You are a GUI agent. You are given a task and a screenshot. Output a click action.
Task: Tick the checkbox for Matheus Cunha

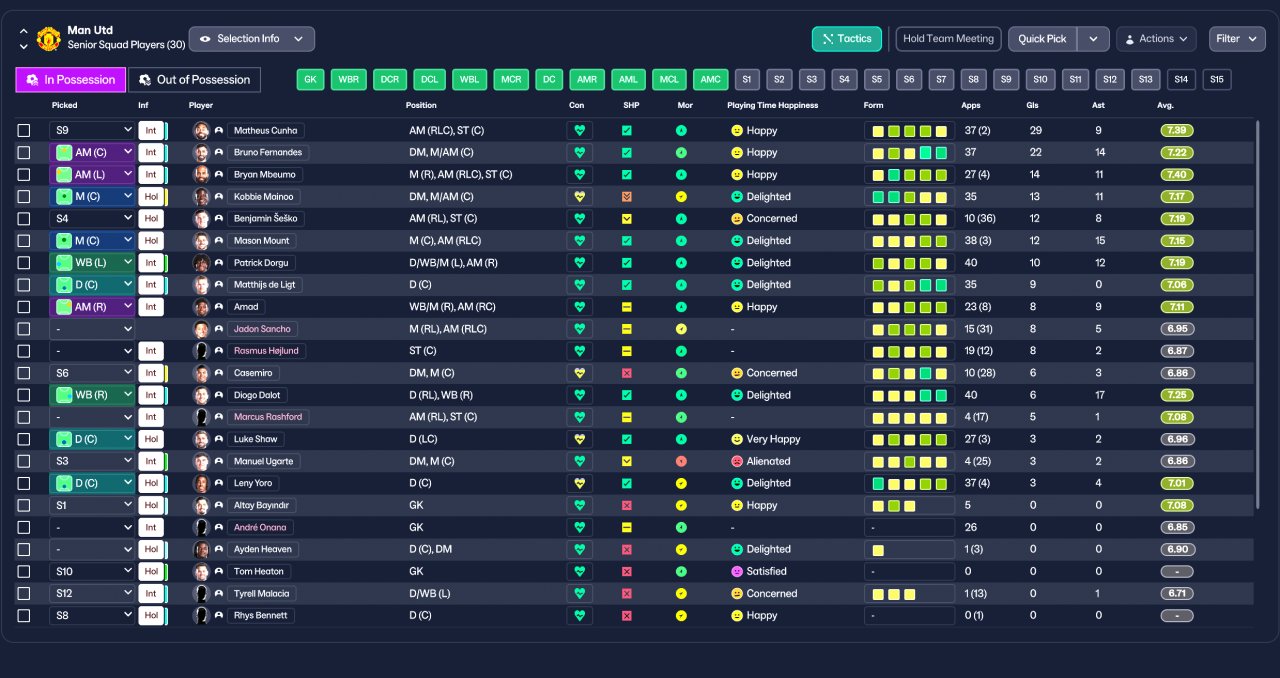click(x=24, y=130)
